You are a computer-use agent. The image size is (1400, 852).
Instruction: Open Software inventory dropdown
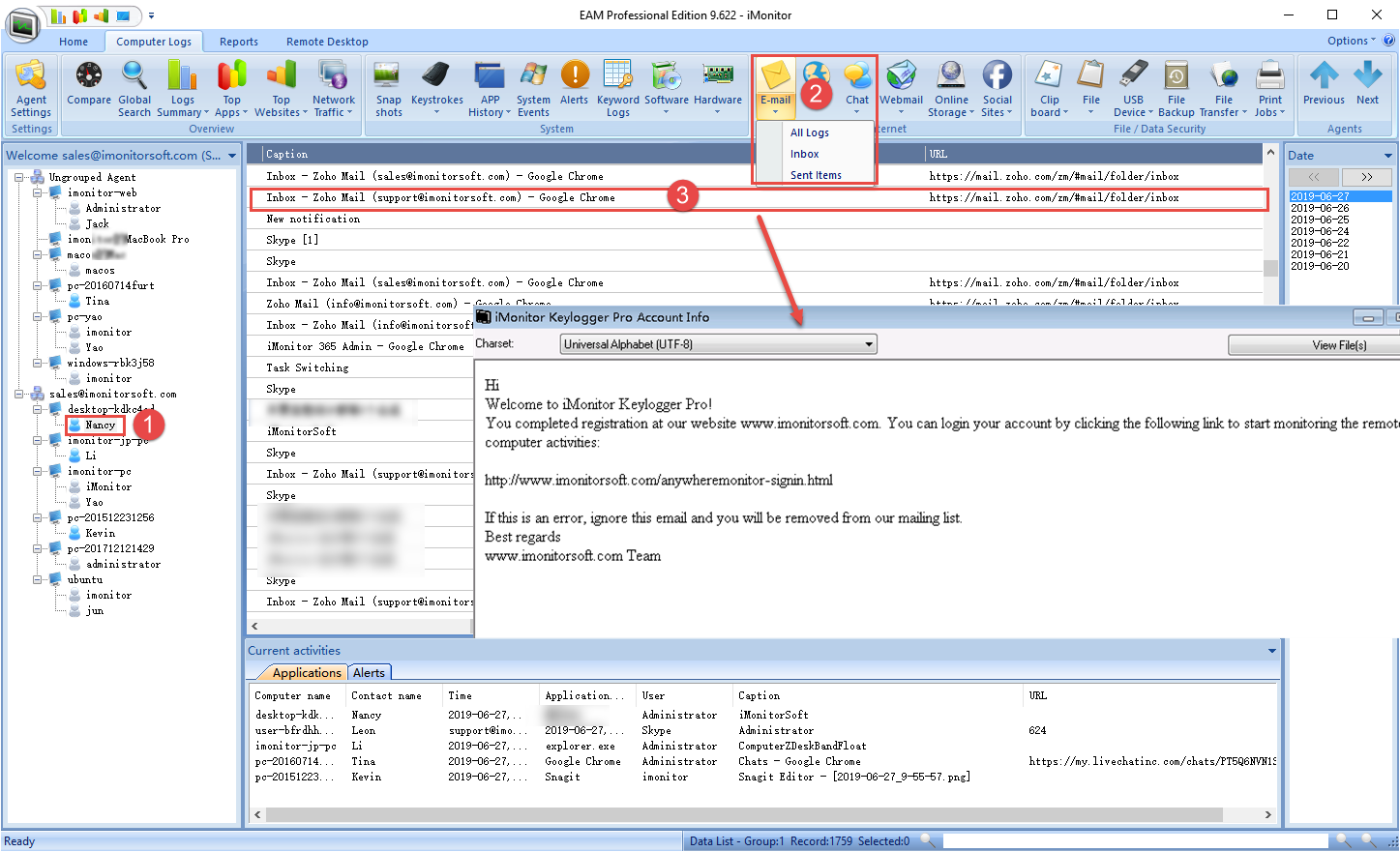coord(667,89)
